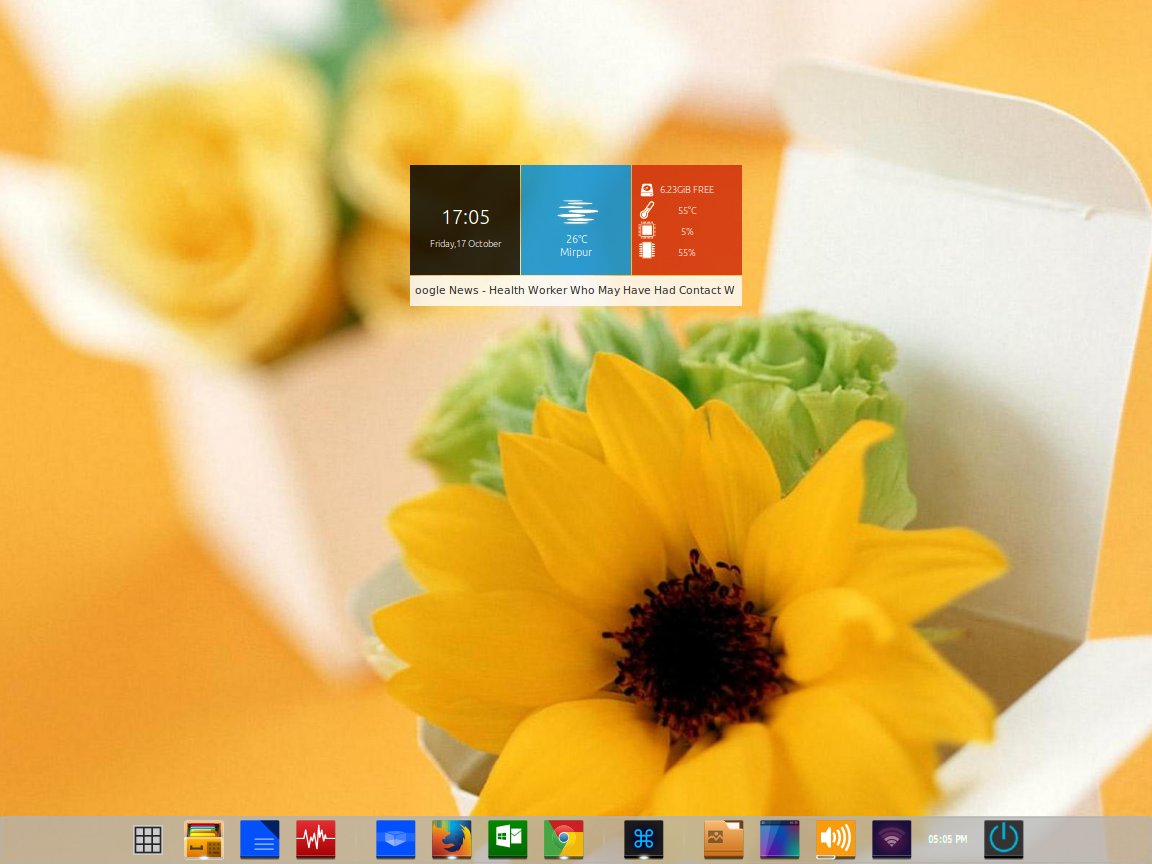This screenshot has height=864, width=1152.
Task: Click the 6.23GiB FREE disk text
Action: 687,190
